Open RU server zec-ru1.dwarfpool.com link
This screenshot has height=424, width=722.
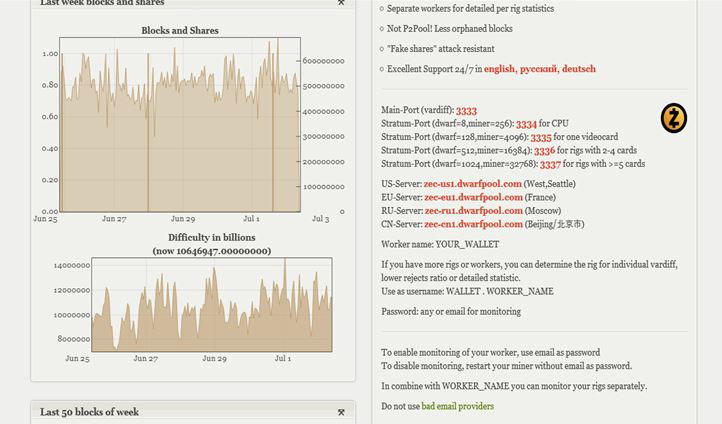pos(473,211)
